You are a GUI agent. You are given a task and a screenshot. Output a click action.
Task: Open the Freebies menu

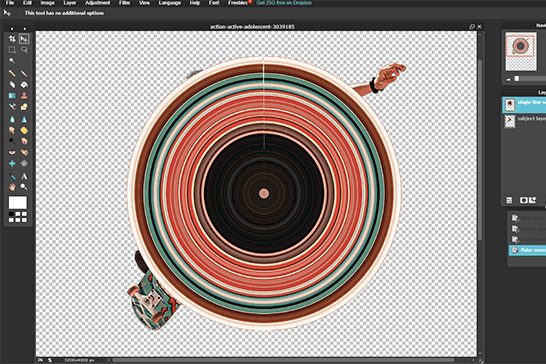238,3
